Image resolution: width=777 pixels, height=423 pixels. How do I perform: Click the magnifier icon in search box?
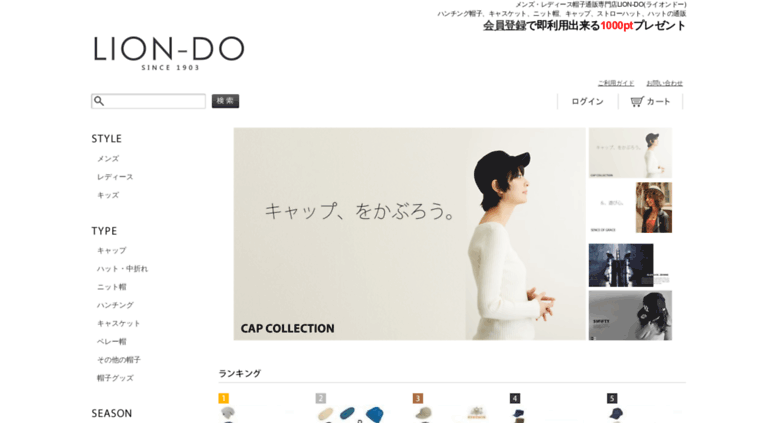(99, 101)
